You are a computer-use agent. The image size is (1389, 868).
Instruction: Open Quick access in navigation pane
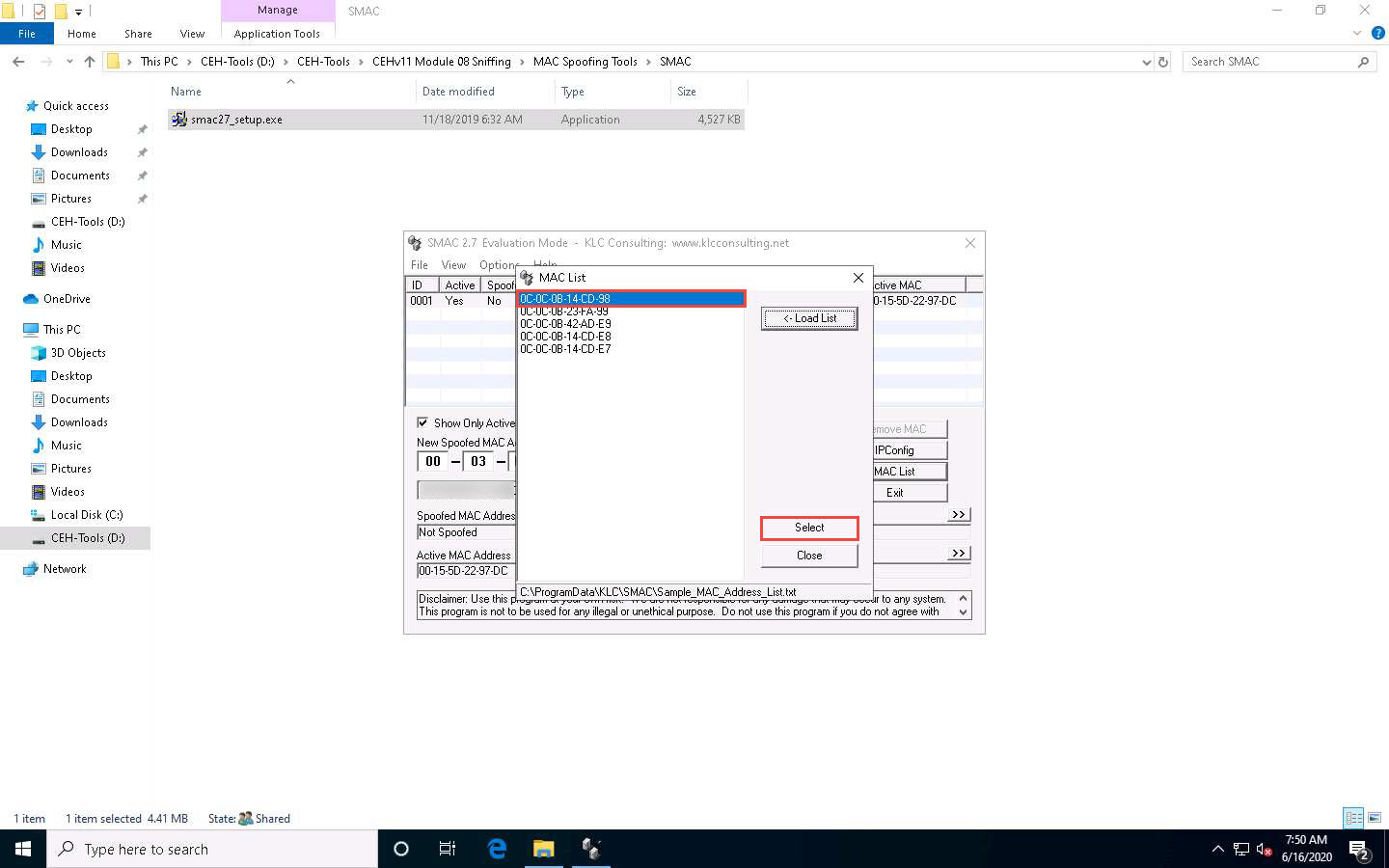[x=76, y=106]
